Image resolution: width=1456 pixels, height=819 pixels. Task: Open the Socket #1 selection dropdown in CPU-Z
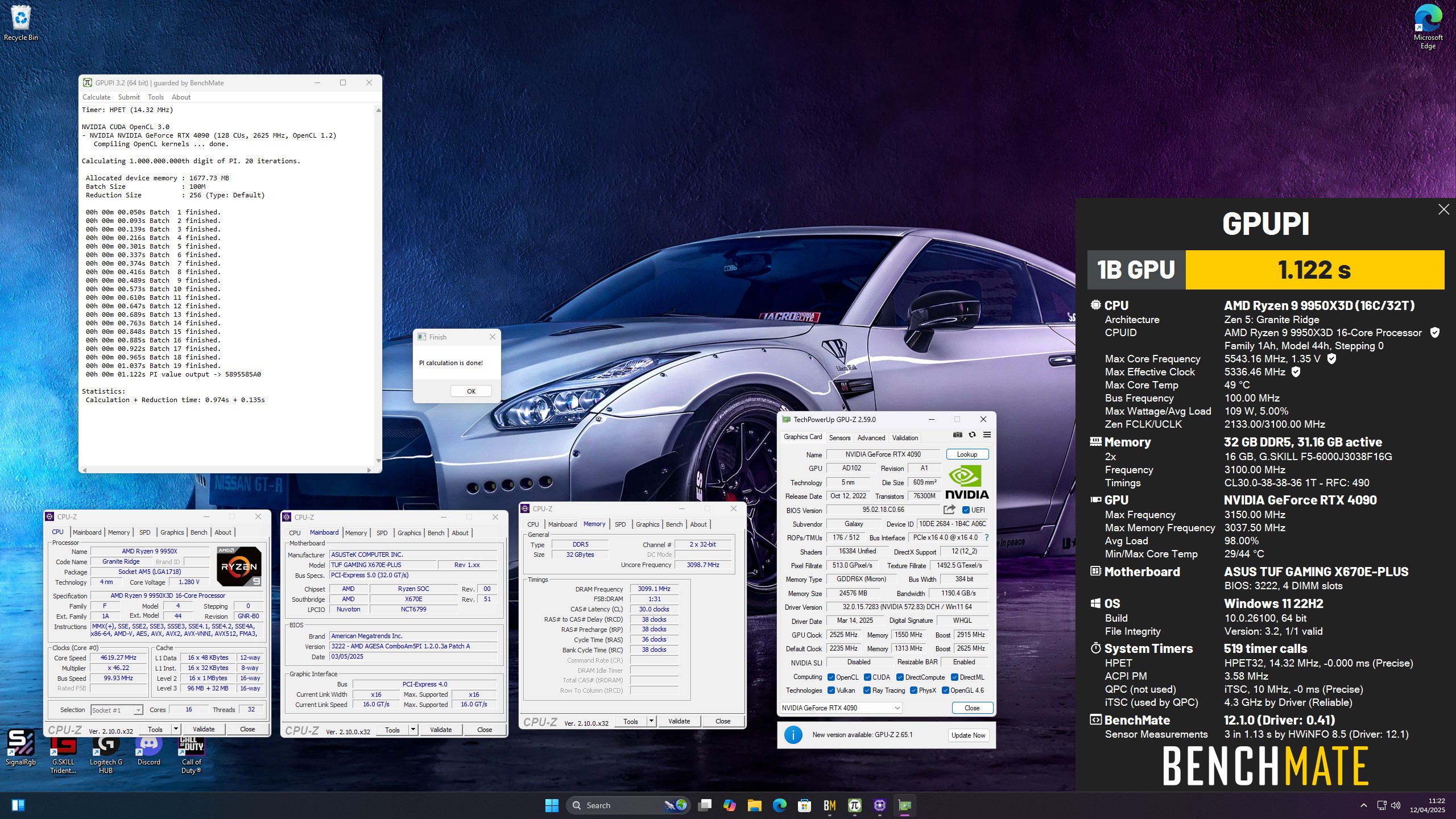[x=117, y=710]
